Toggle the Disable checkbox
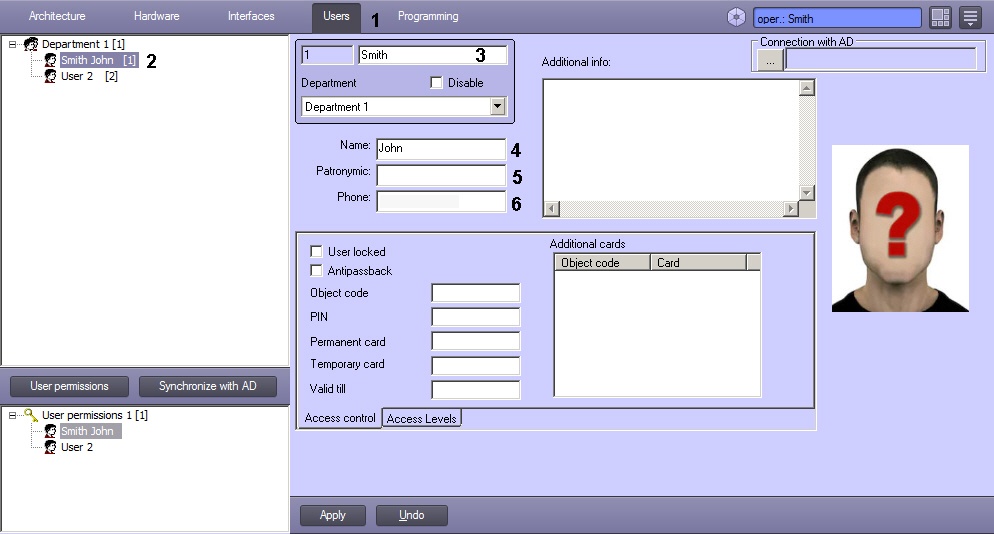This screenshot has width=994, height=534. pos(436,83)
